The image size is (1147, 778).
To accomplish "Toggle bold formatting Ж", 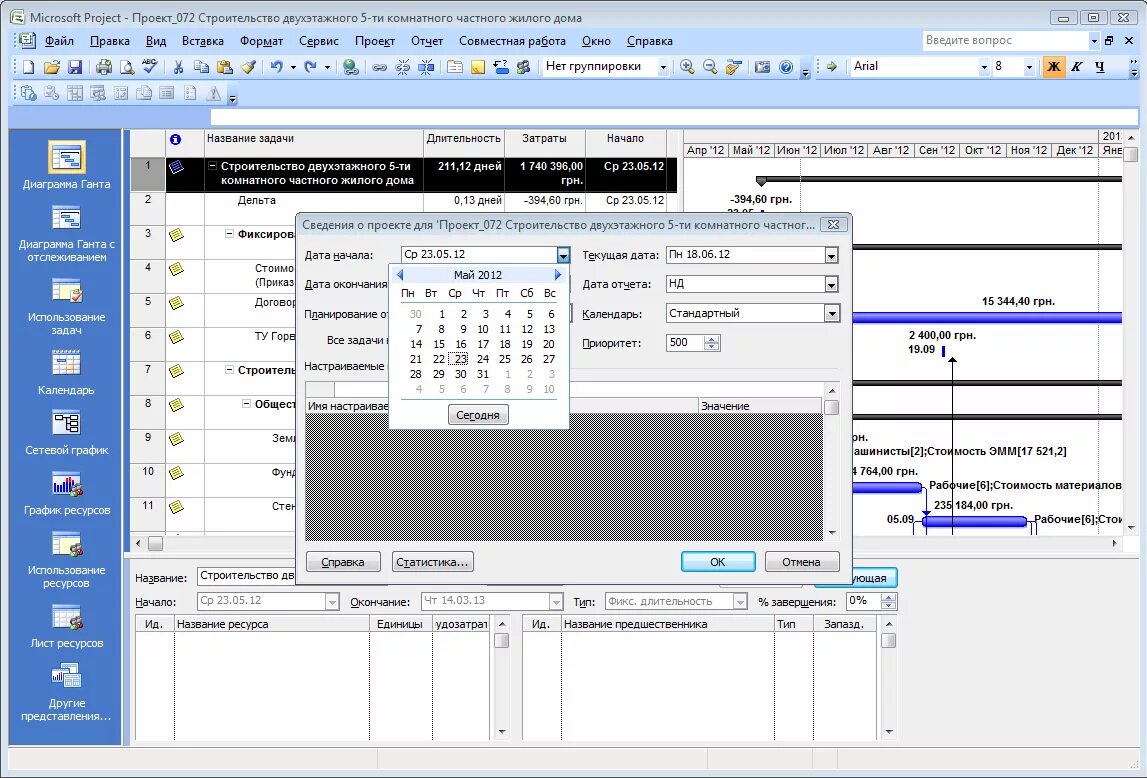I will [1054, 67].
